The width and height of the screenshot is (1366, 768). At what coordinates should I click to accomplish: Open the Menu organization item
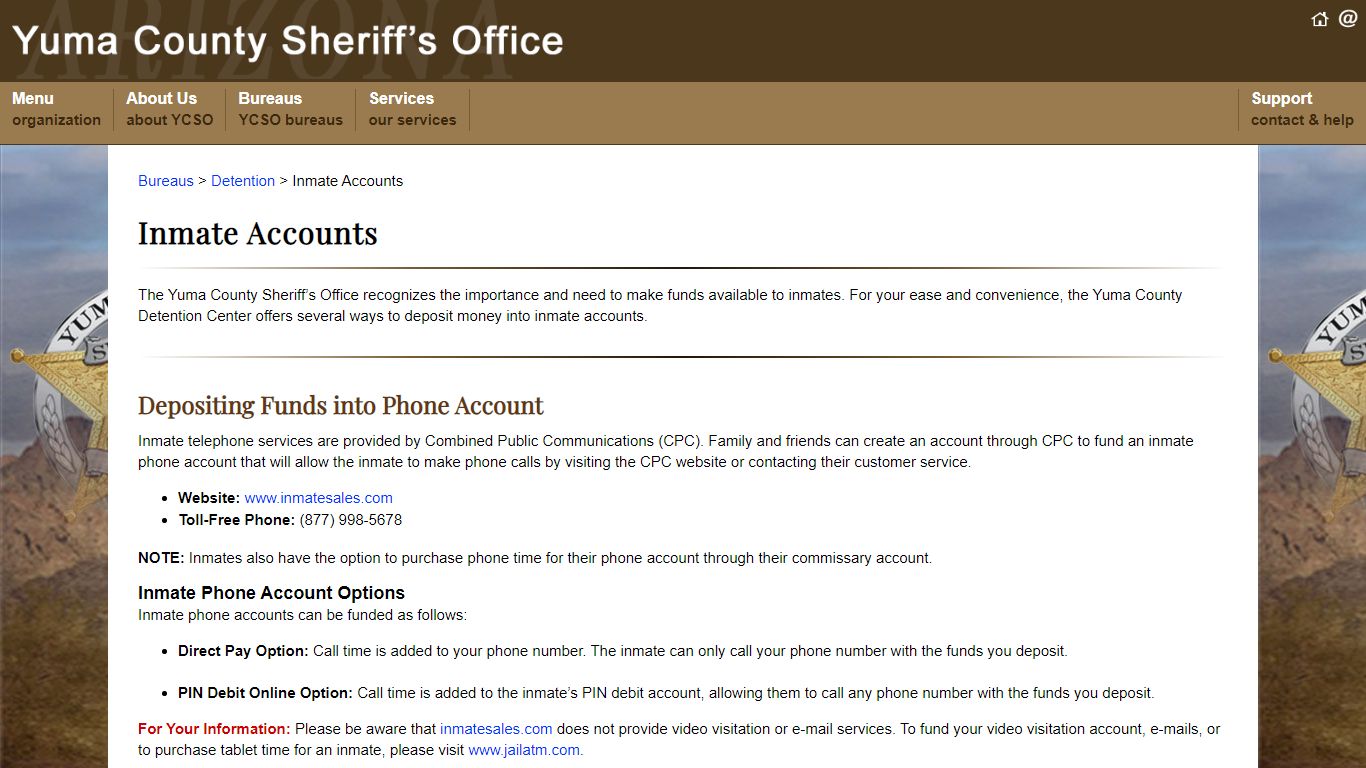[x=56, y=109]
